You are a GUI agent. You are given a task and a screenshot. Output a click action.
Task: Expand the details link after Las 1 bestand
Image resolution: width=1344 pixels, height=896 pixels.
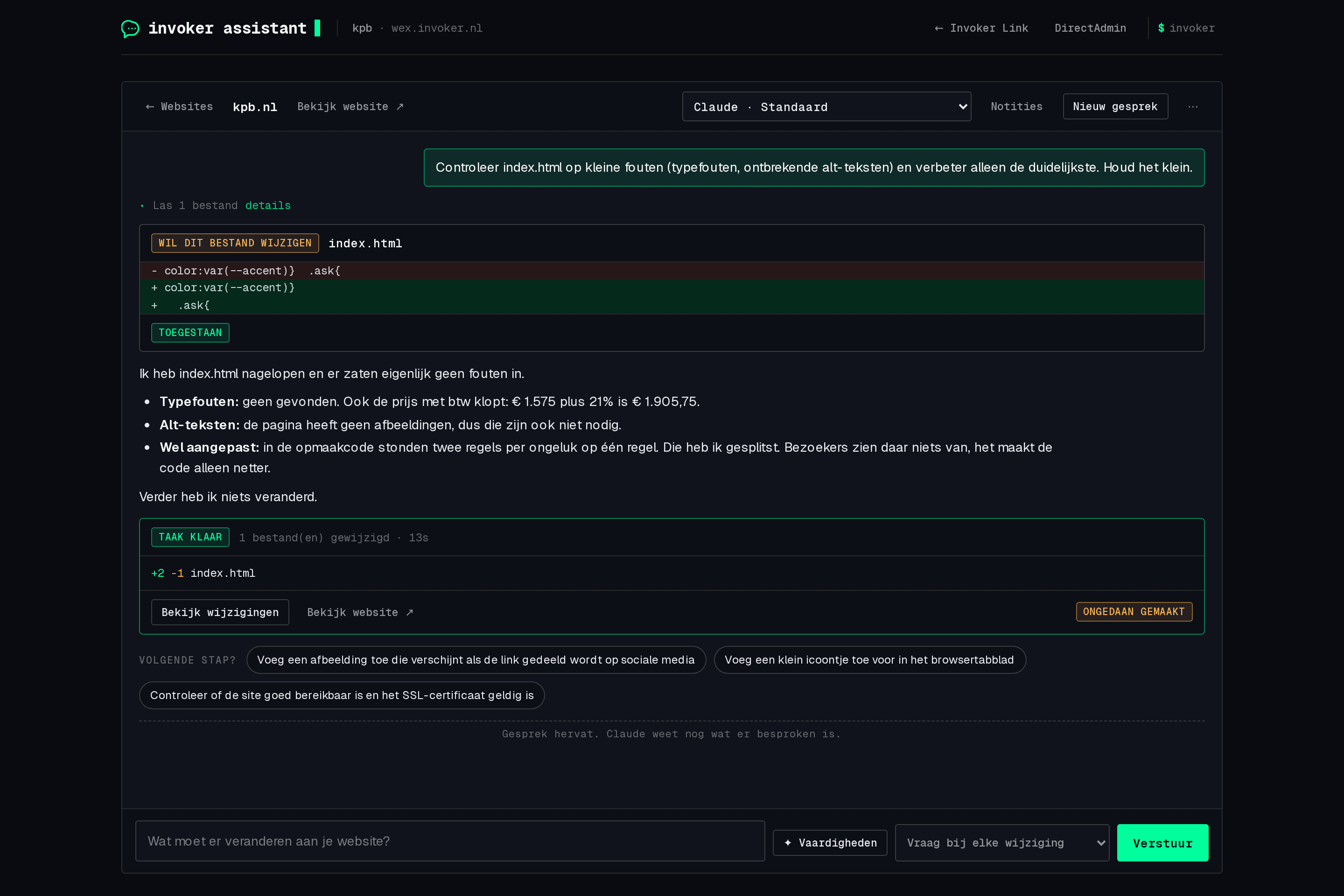pos(267,205)
